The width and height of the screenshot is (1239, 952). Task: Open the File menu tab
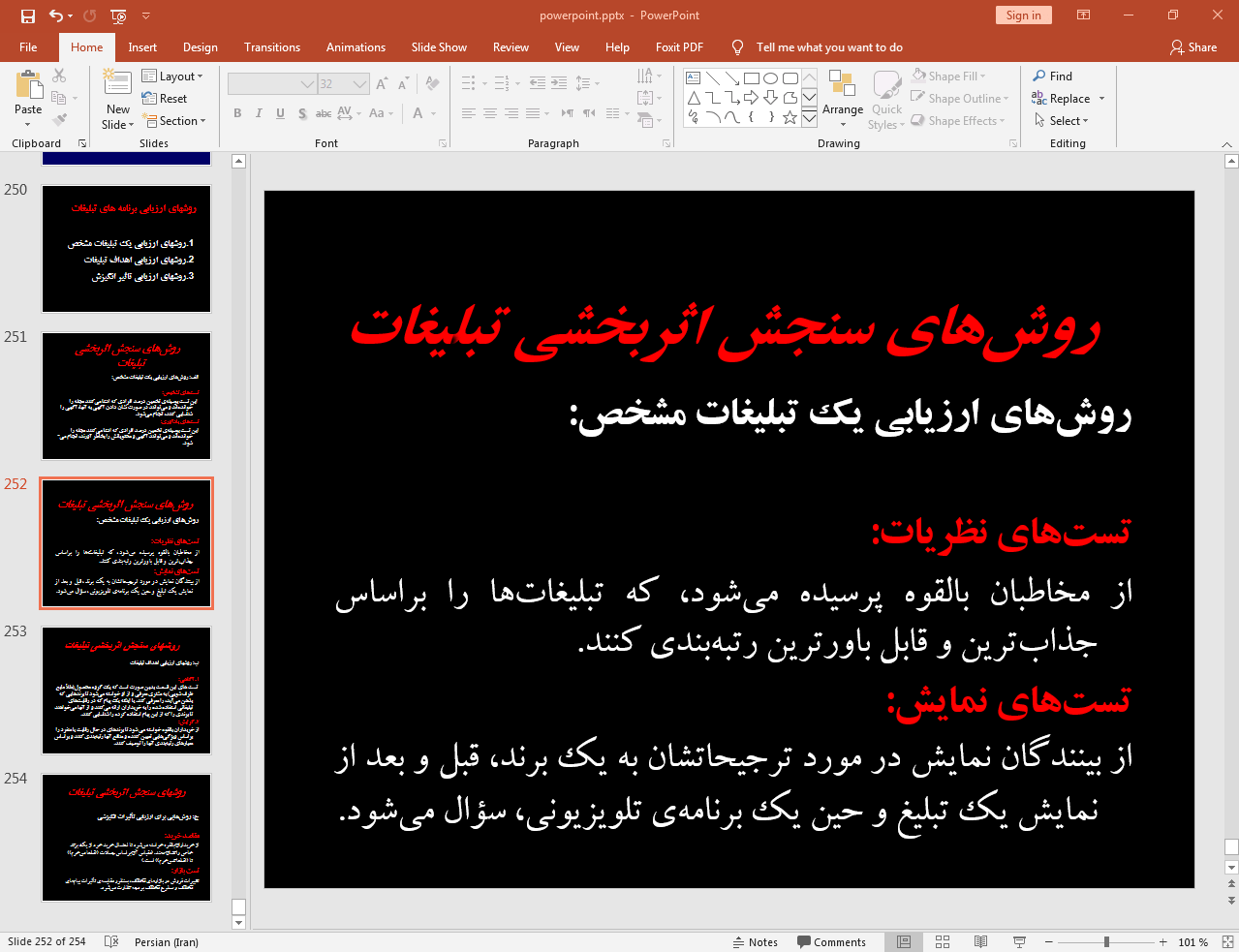[28, 46]
